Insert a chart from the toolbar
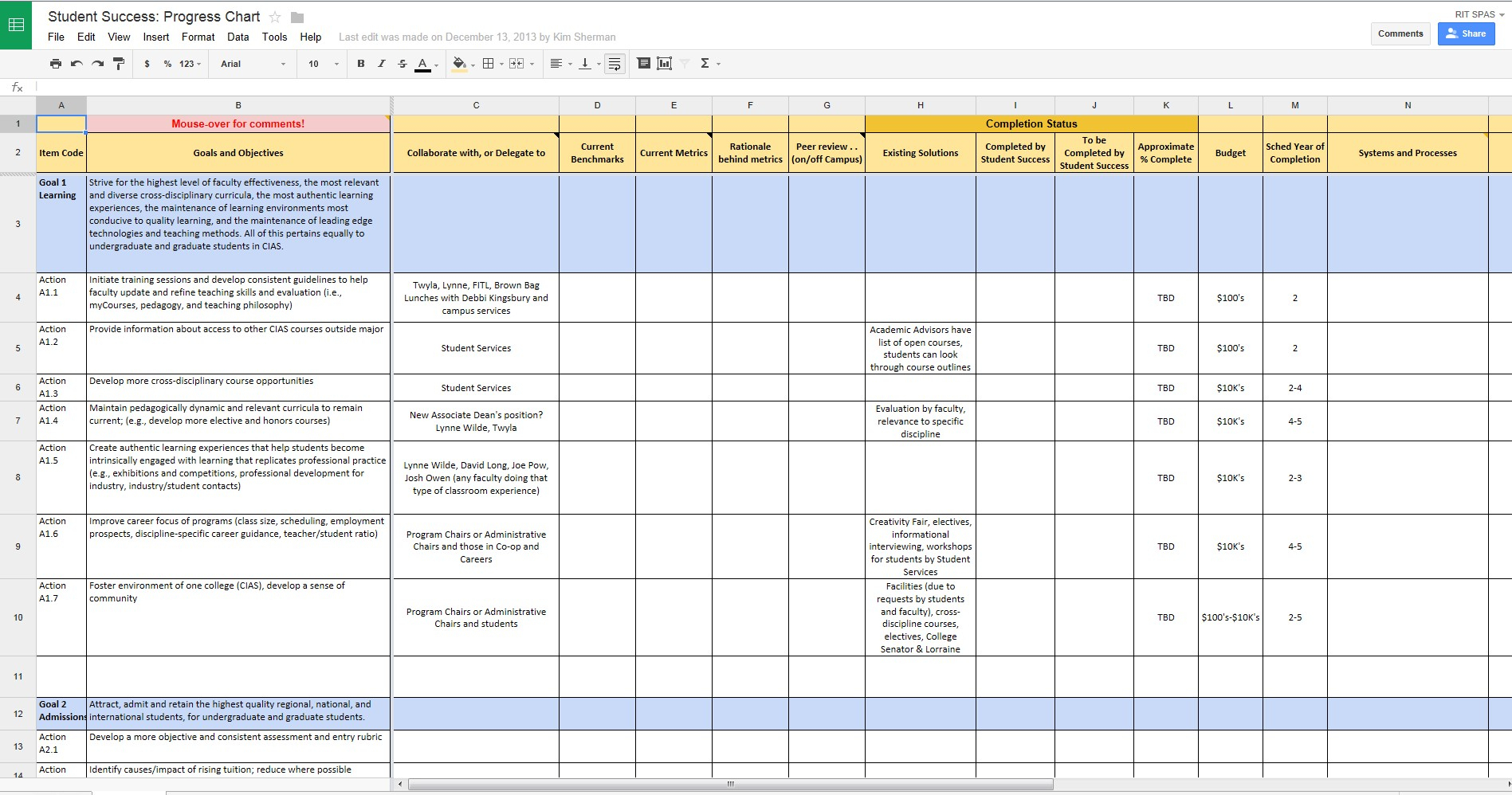Screen dimensions: 1512x795 664,64
